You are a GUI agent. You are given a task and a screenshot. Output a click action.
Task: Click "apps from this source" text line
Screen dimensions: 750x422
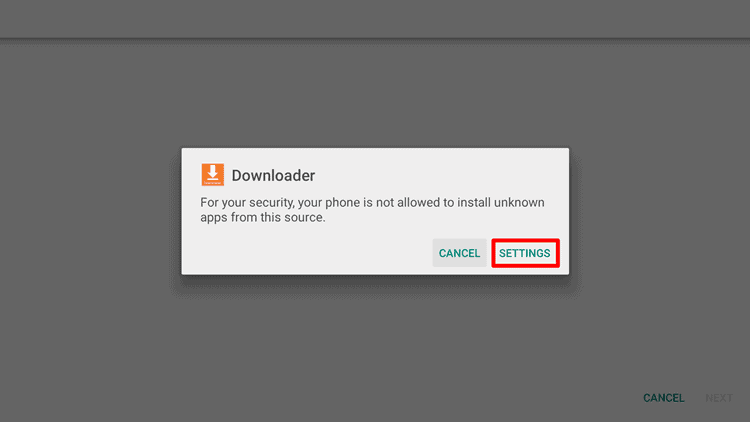click(x=263, y=218)
